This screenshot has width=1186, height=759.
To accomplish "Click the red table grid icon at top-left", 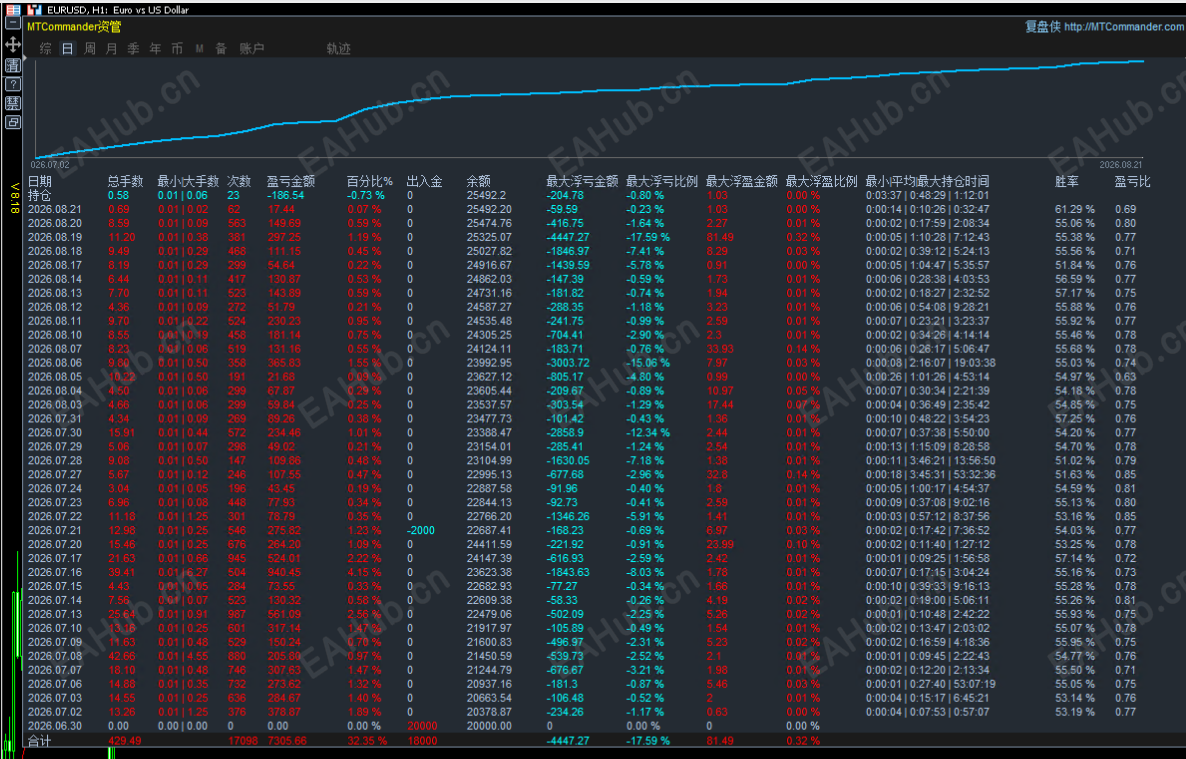I will tap(13, 10).
